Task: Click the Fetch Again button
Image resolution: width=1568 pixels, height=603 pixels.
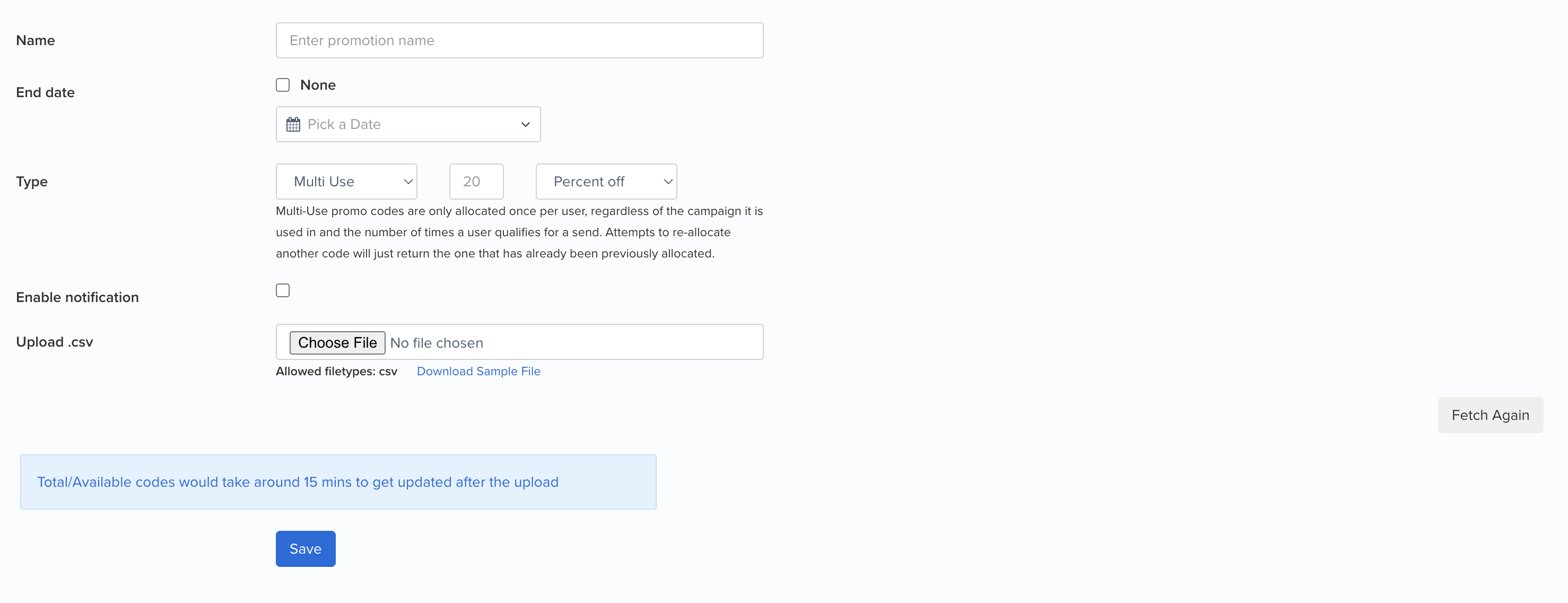Action: (x=1489, y=415)
